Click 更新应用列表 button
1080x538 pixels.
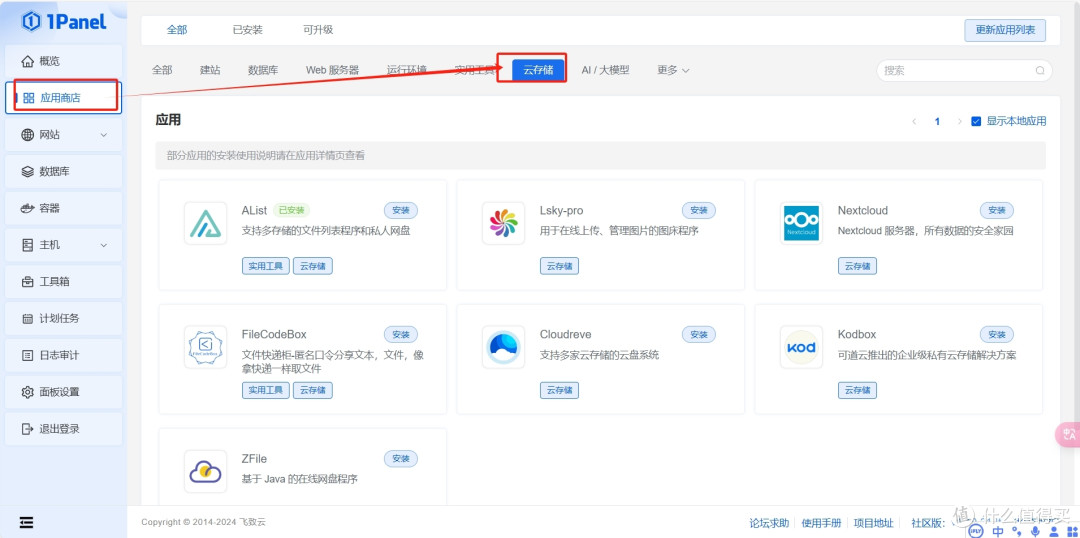tap(1005, 30)
